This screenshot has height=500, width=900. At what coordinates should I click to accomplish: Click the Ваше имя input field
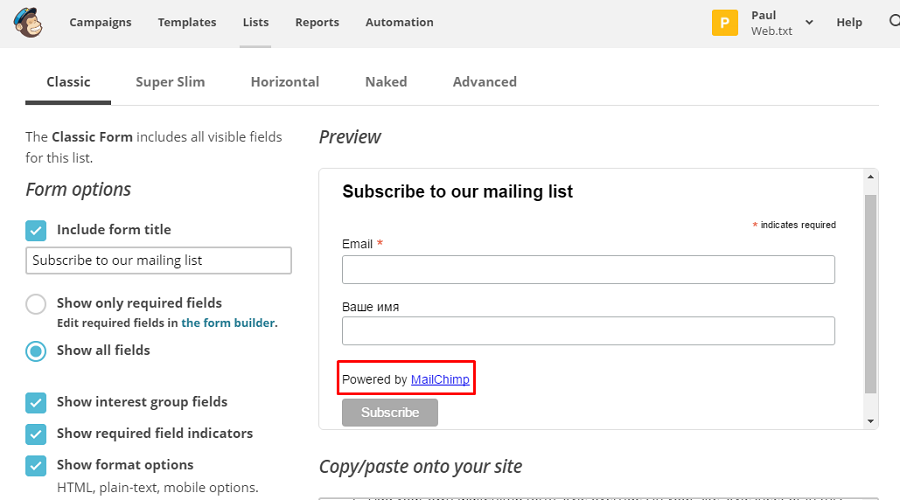click(x=588, y=331)
